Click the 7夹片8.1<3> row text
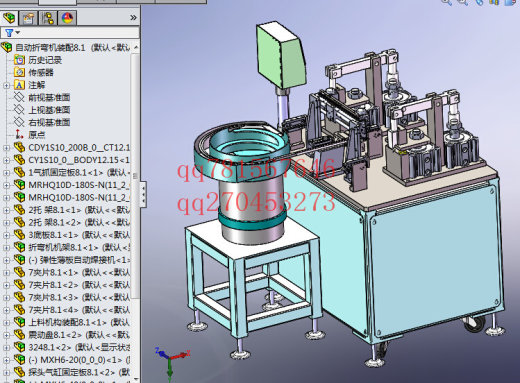Screen dimensions: 520x383 click(x=79, y=297)
